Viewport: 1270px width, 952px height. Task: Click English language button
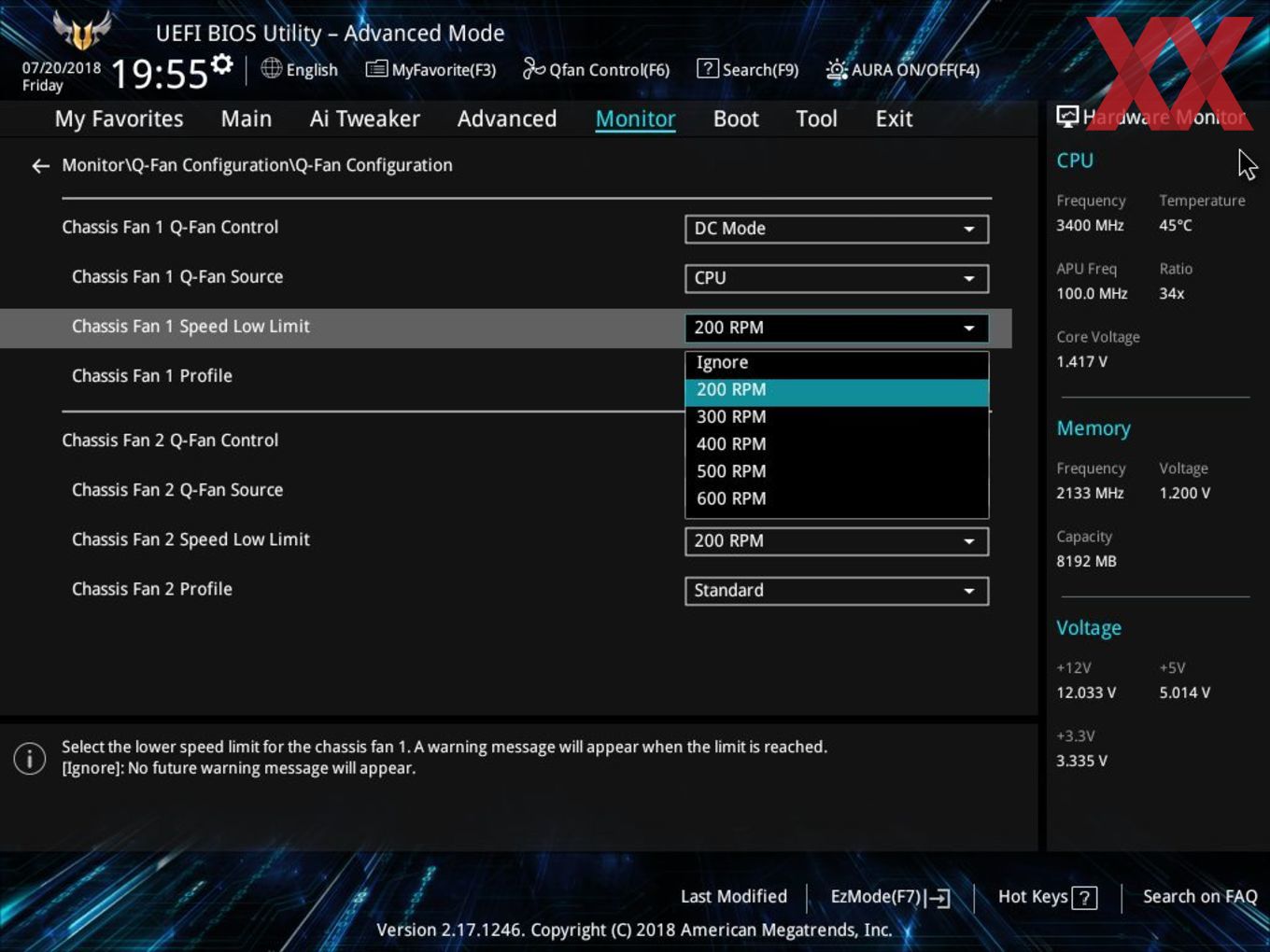pyautogui.click(x=300, y=70)
